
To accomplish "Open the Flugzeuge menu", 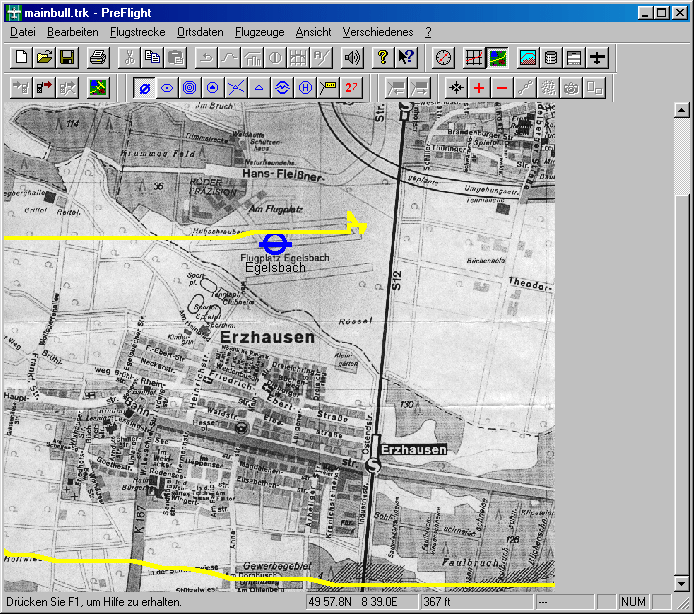I will (259, 32).
